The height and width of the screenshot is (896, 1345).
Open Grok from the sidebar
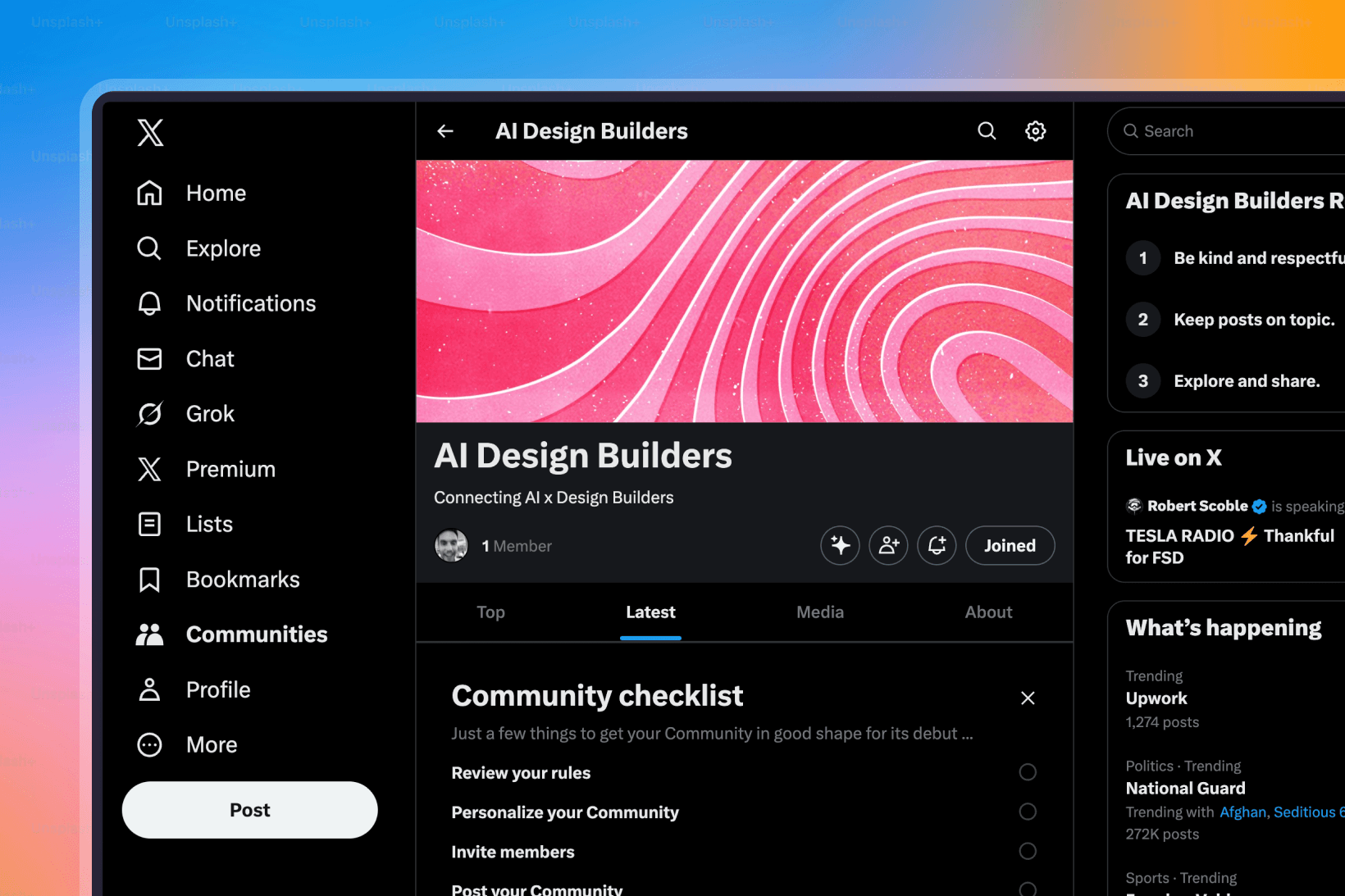pyautogui.click(x=209, y=413)
